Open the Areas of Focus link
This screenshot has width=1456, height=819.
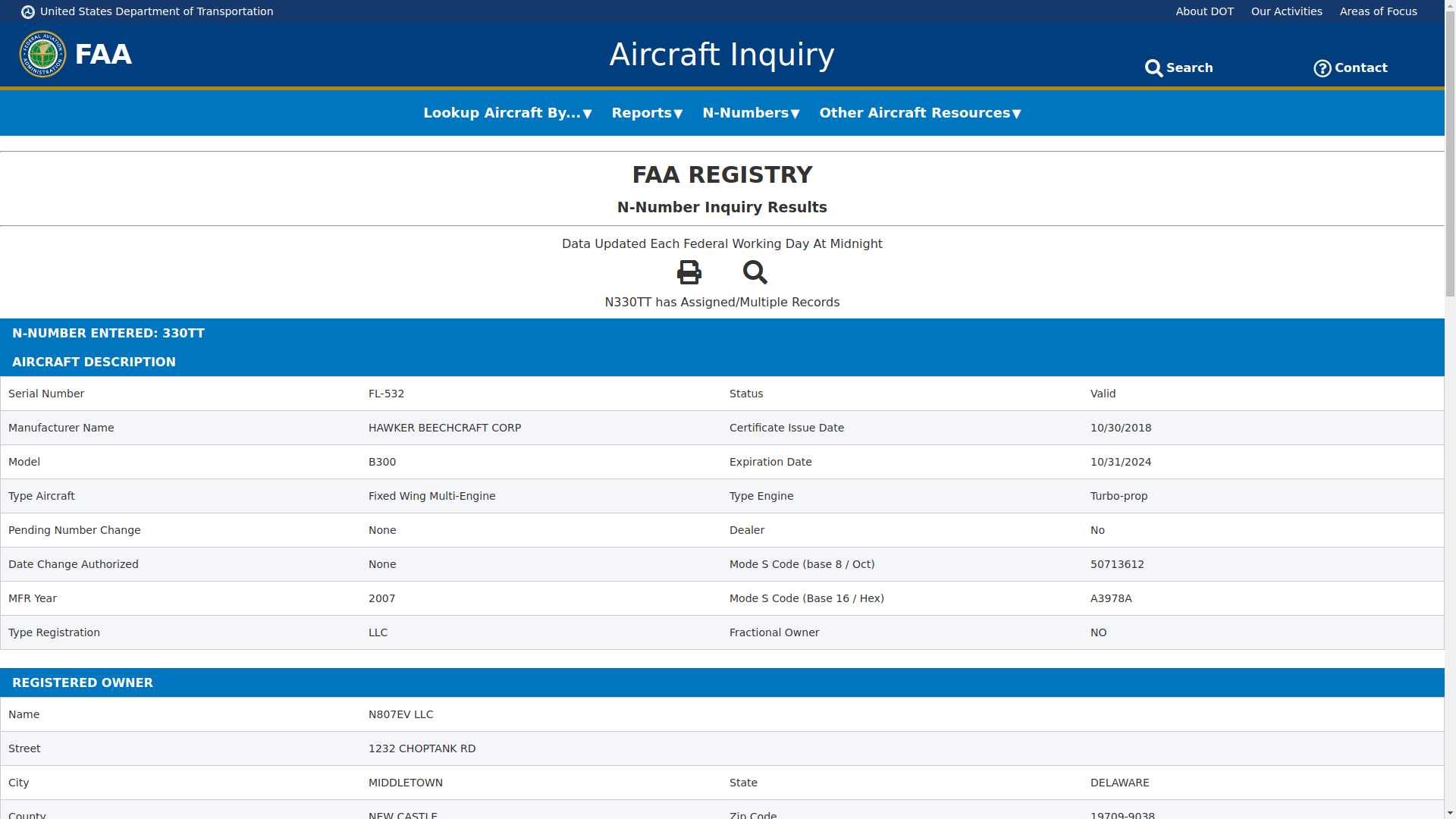click(x=1378, y=11)
